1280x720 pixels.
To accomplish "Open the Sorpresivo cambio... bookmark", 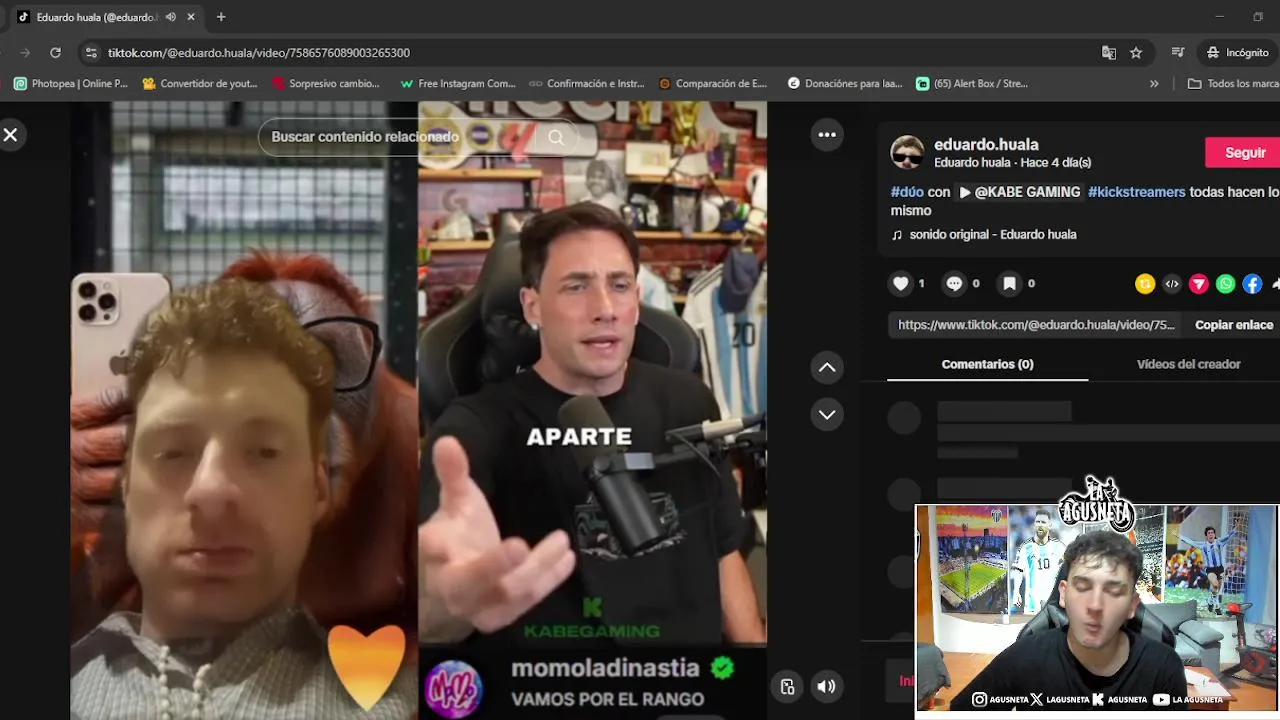I will (x=326, y=84).
